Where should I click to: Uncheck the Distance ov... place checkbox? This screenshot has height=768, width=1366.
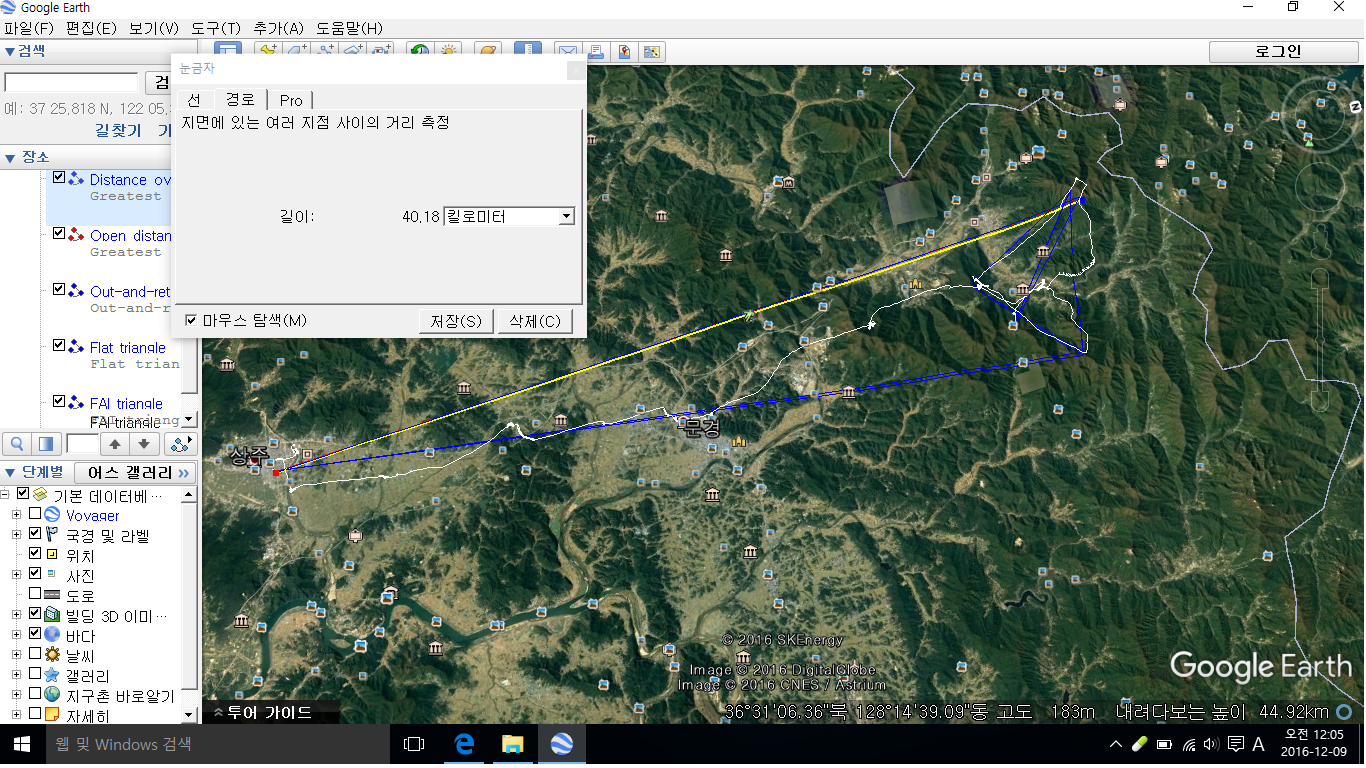click(x=59, y=178)
